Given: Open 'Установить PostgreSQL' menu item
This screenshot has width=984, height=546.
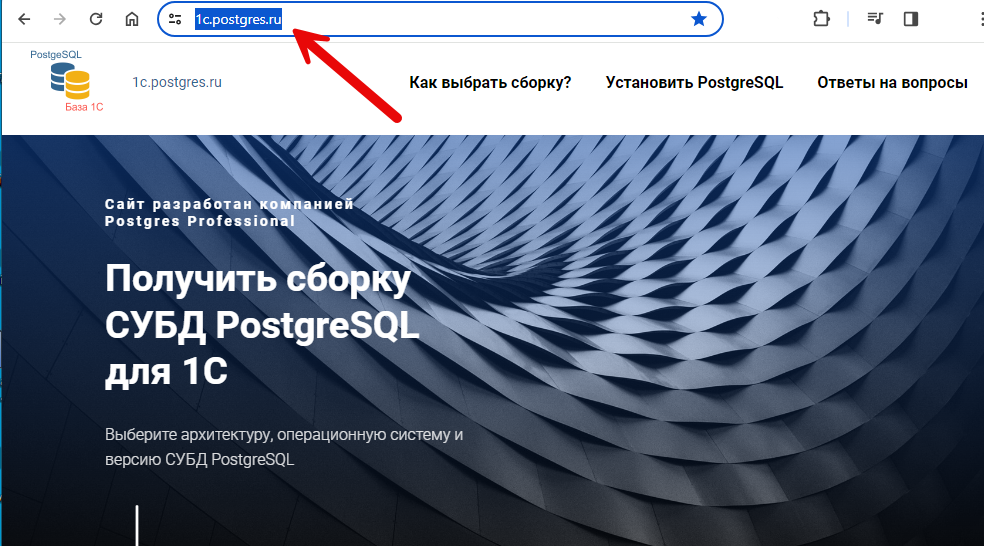Looking at the screenshot, I should [694, 83].
